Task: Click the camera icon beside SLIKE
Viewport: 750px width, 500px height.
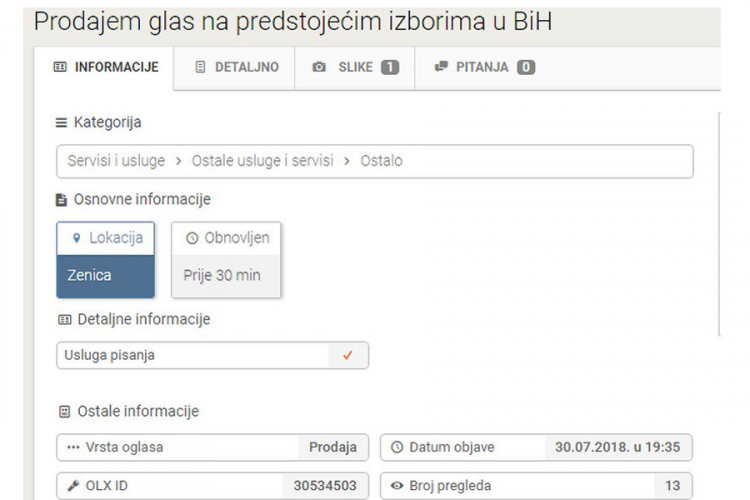Action: coord(319,67)
